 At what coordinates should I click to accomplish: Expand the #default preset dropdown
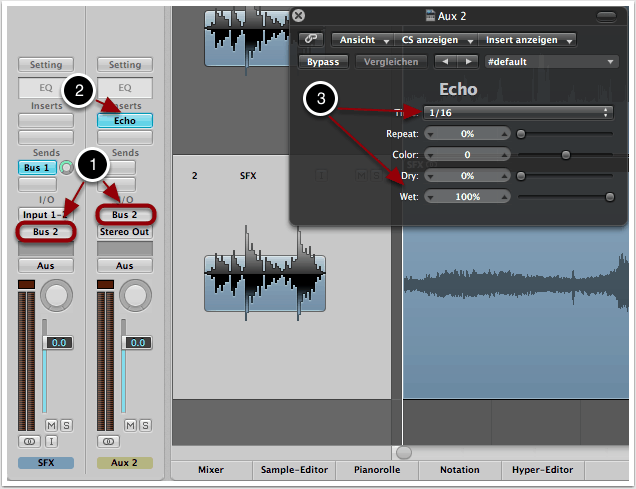coord(550,62)
